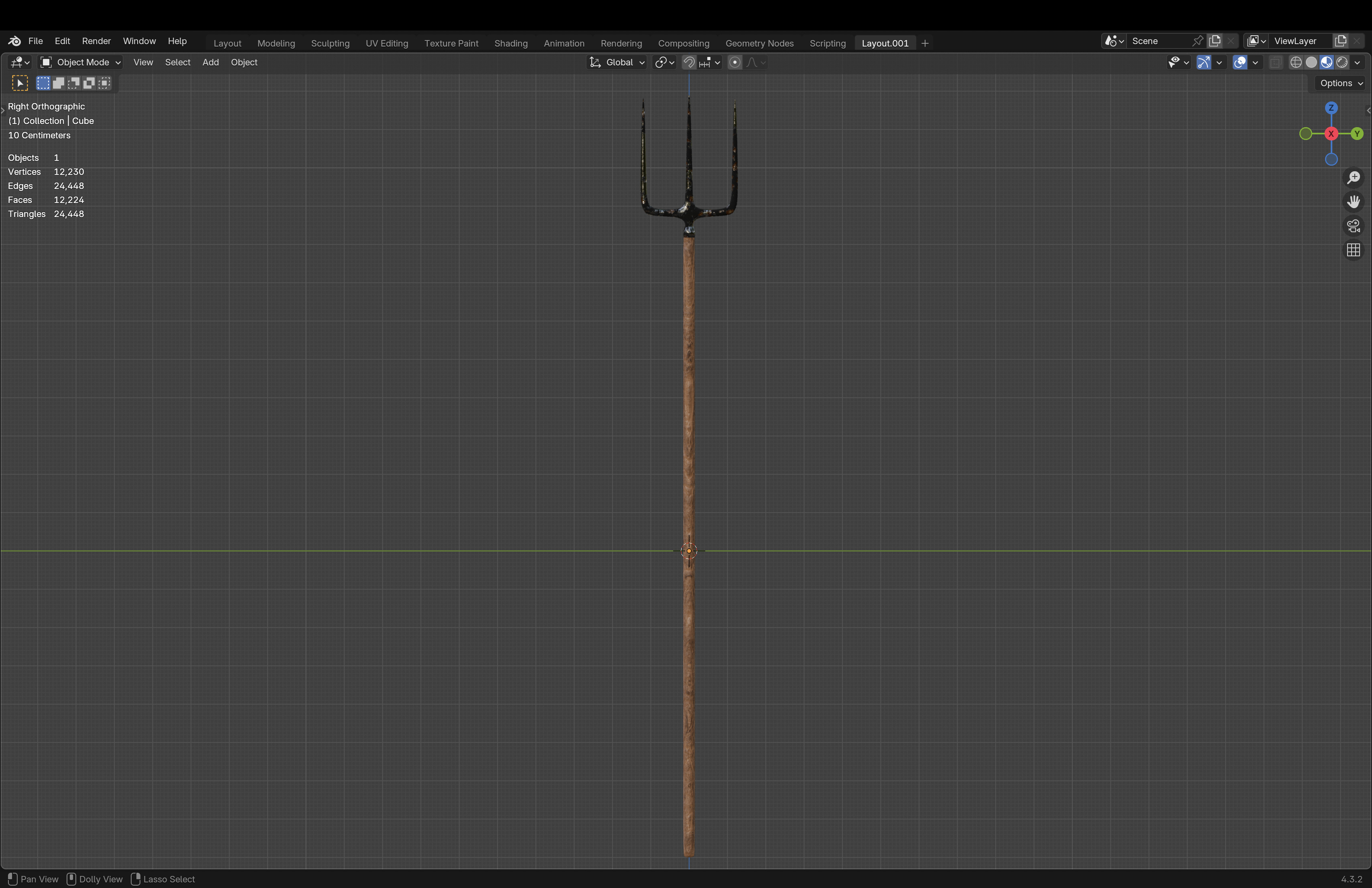
Task: Switch to the UV Editing workspace tab
Action: 387,43
